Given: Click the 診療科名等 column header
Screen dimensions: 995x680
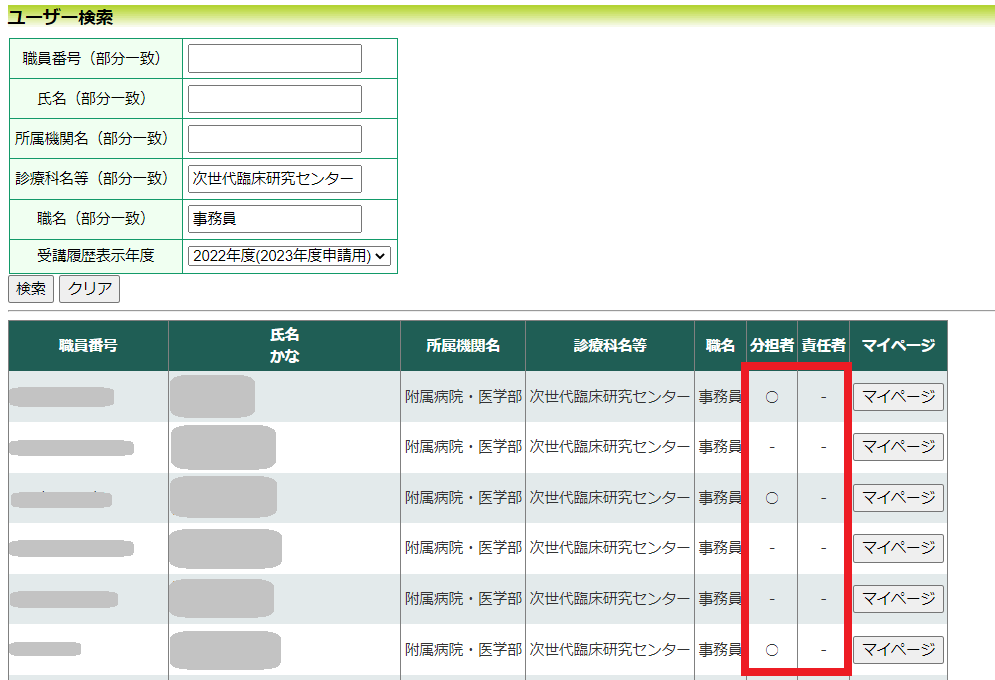Looking at the screenshot, I should coord(610,345).
